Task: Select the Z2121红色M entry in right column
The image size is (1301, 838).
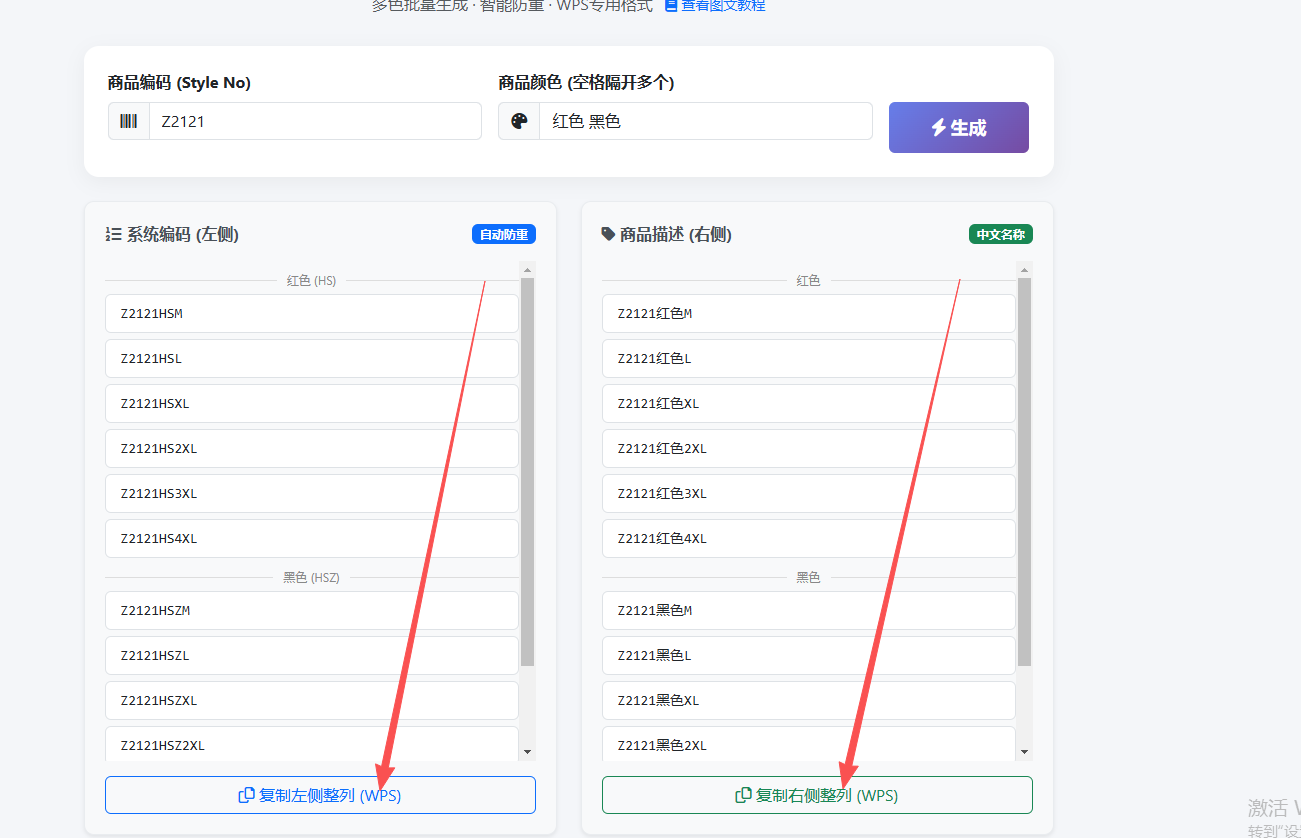Action: (808, 313)
